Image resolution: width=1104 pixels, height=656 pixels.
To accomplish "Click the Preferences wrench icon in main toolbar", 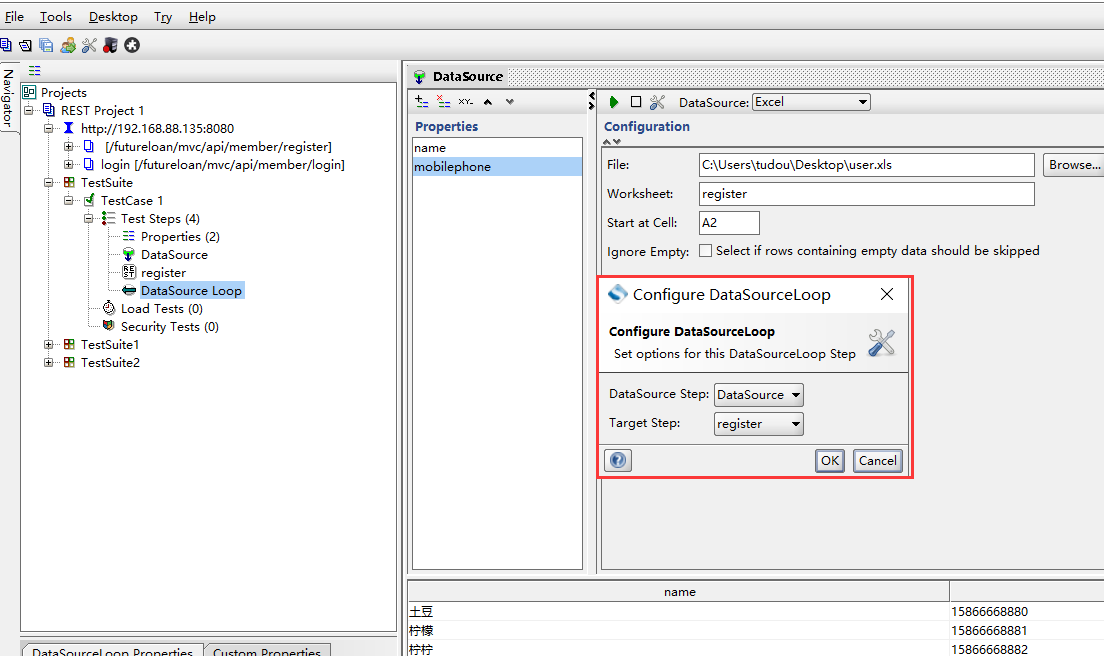I will coord(89,45).
